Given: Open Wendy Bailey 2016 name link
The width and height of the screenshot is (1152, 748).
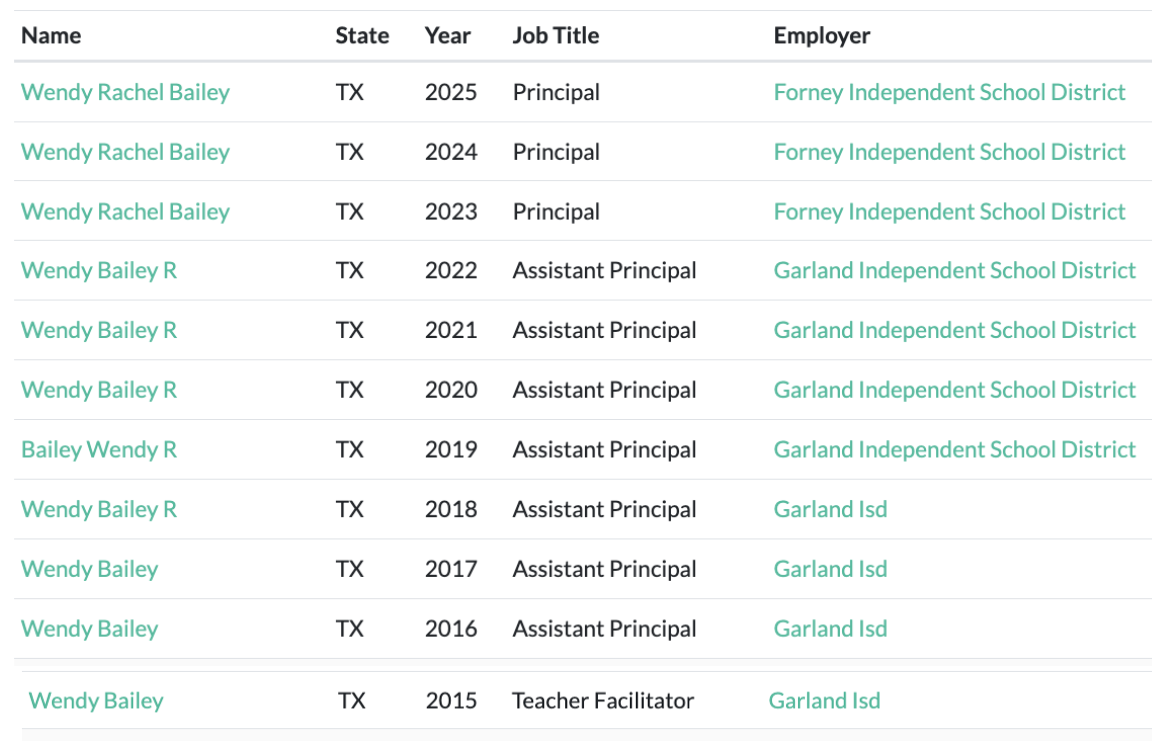Looking at the screenshot, I should 90,629.
